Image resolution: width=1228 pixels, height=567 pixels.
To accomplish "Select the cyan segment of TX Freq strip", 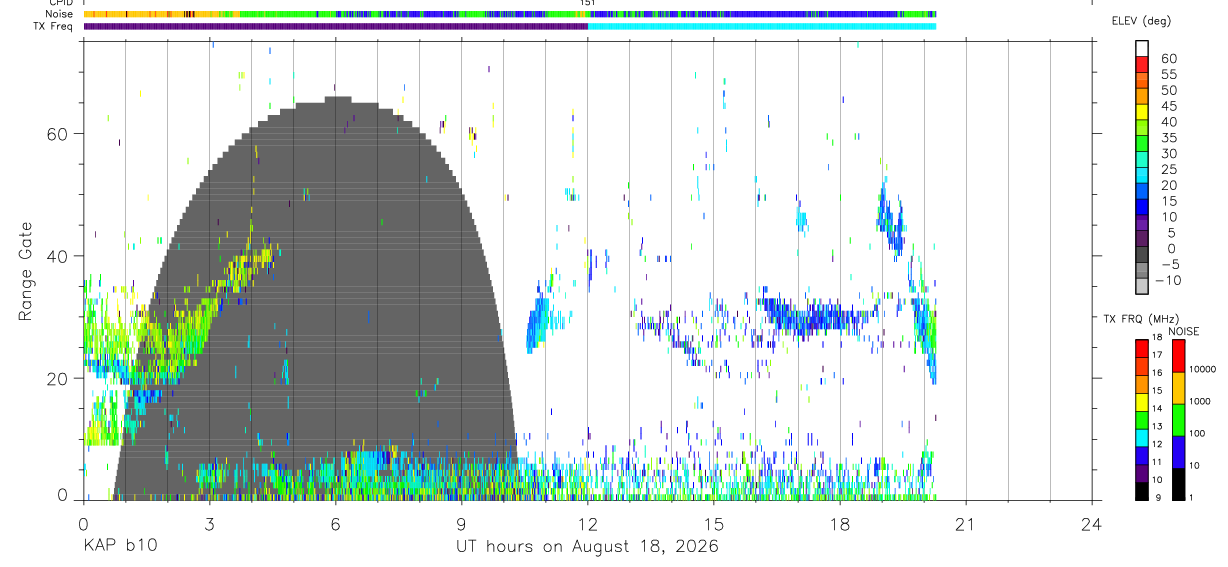I will coord(762,26).
